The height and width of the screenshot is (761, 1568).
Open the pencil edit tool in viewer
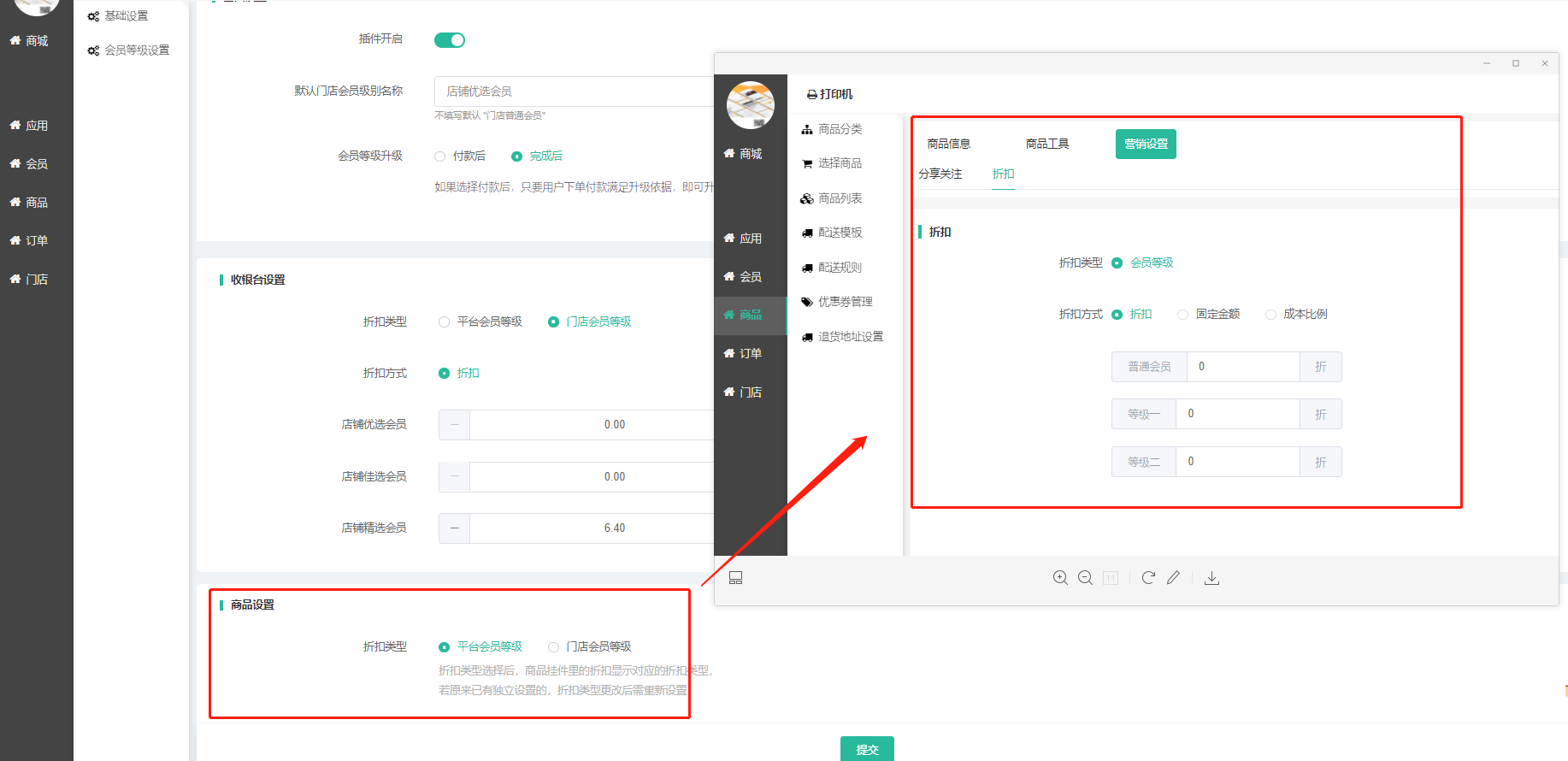point(1173,578)
